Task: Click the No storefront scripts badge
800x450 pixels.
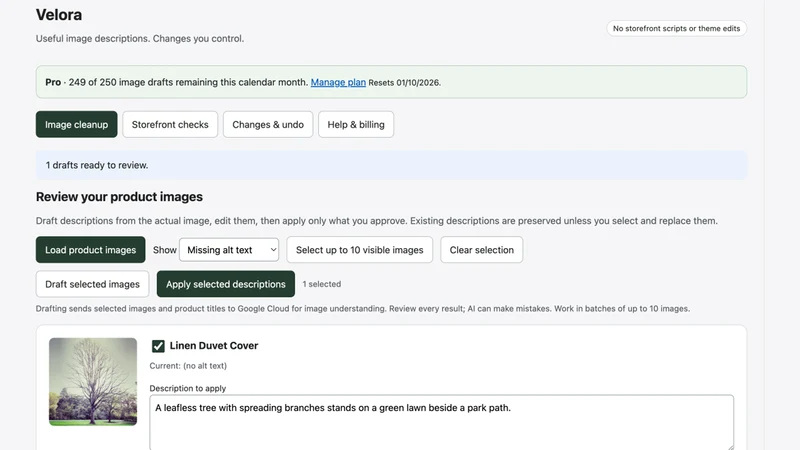Action: (677, 29)
